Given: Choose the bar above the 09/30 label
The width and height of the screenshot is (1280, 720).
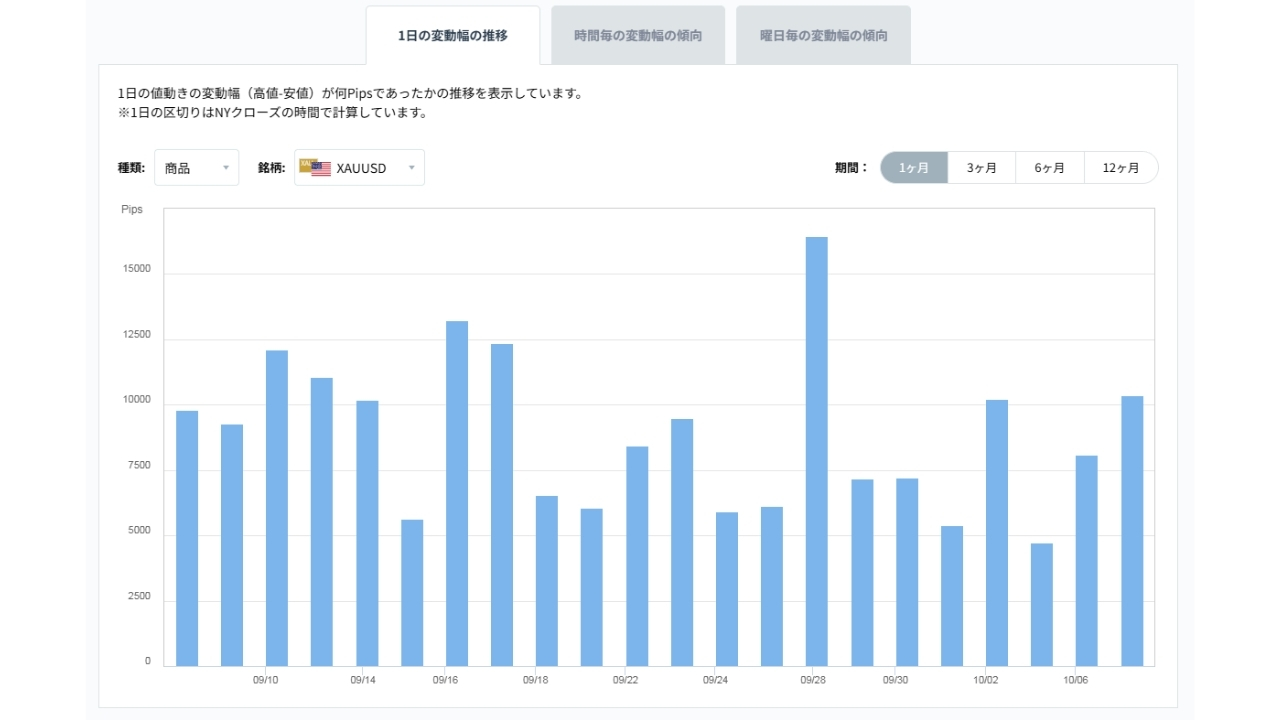Looking at the screenshot, I should click(907, 572).
